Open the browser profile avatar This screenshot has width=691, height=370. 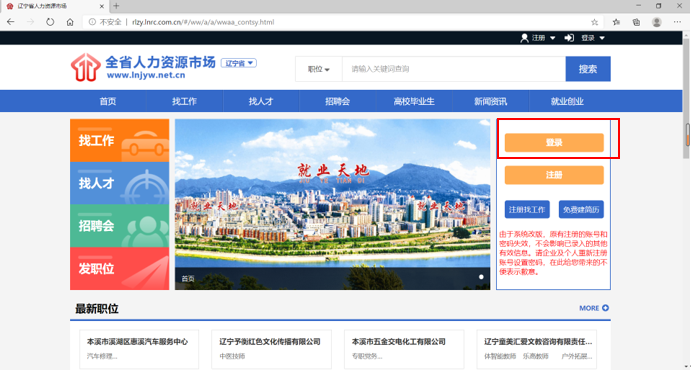point(657,22)
